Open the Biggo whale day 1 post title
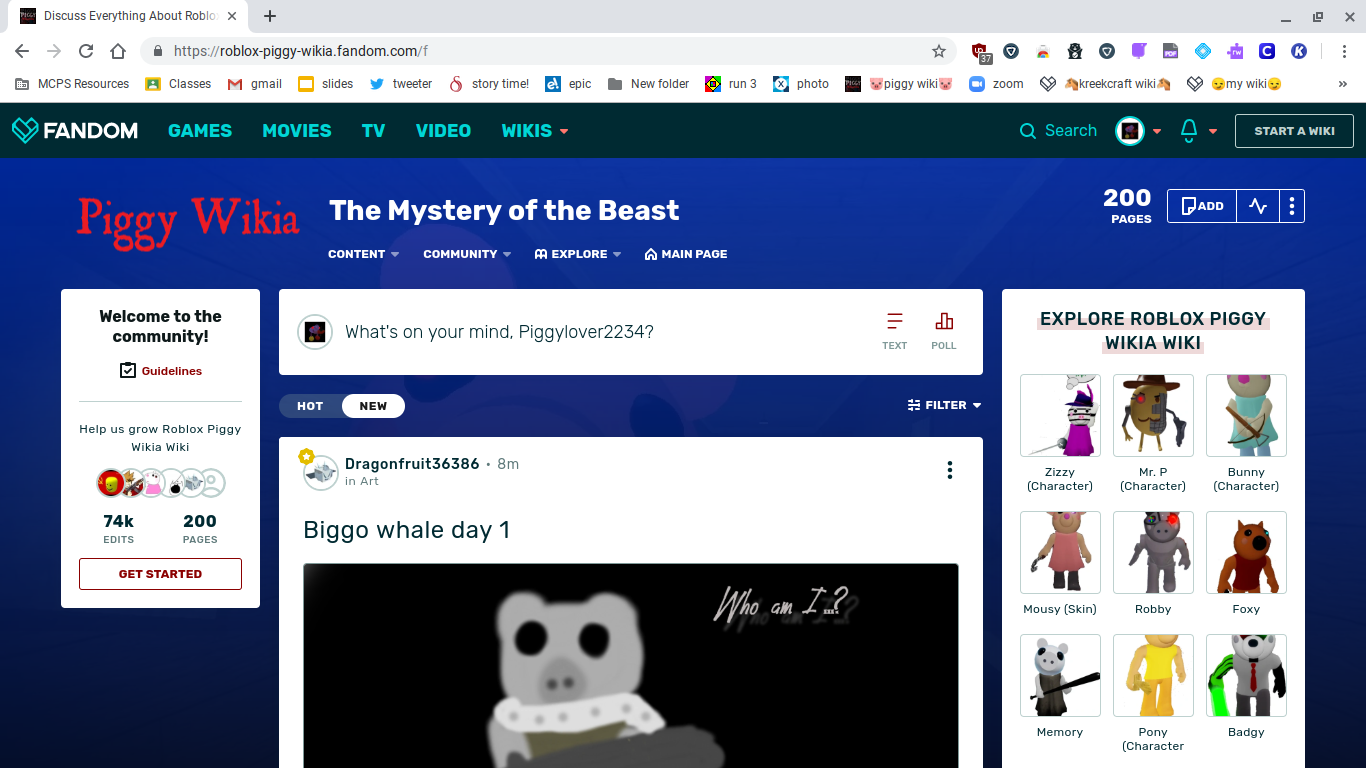 point(407,530)
